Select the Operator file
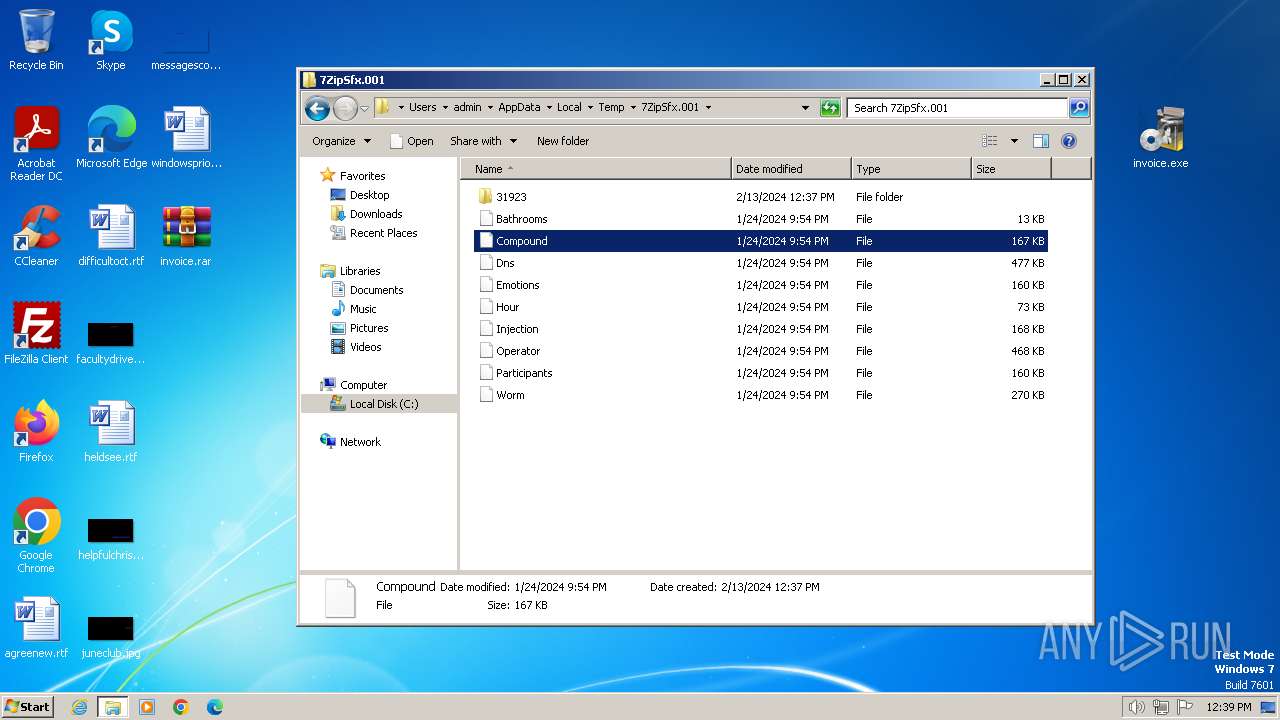 point(760,351)
